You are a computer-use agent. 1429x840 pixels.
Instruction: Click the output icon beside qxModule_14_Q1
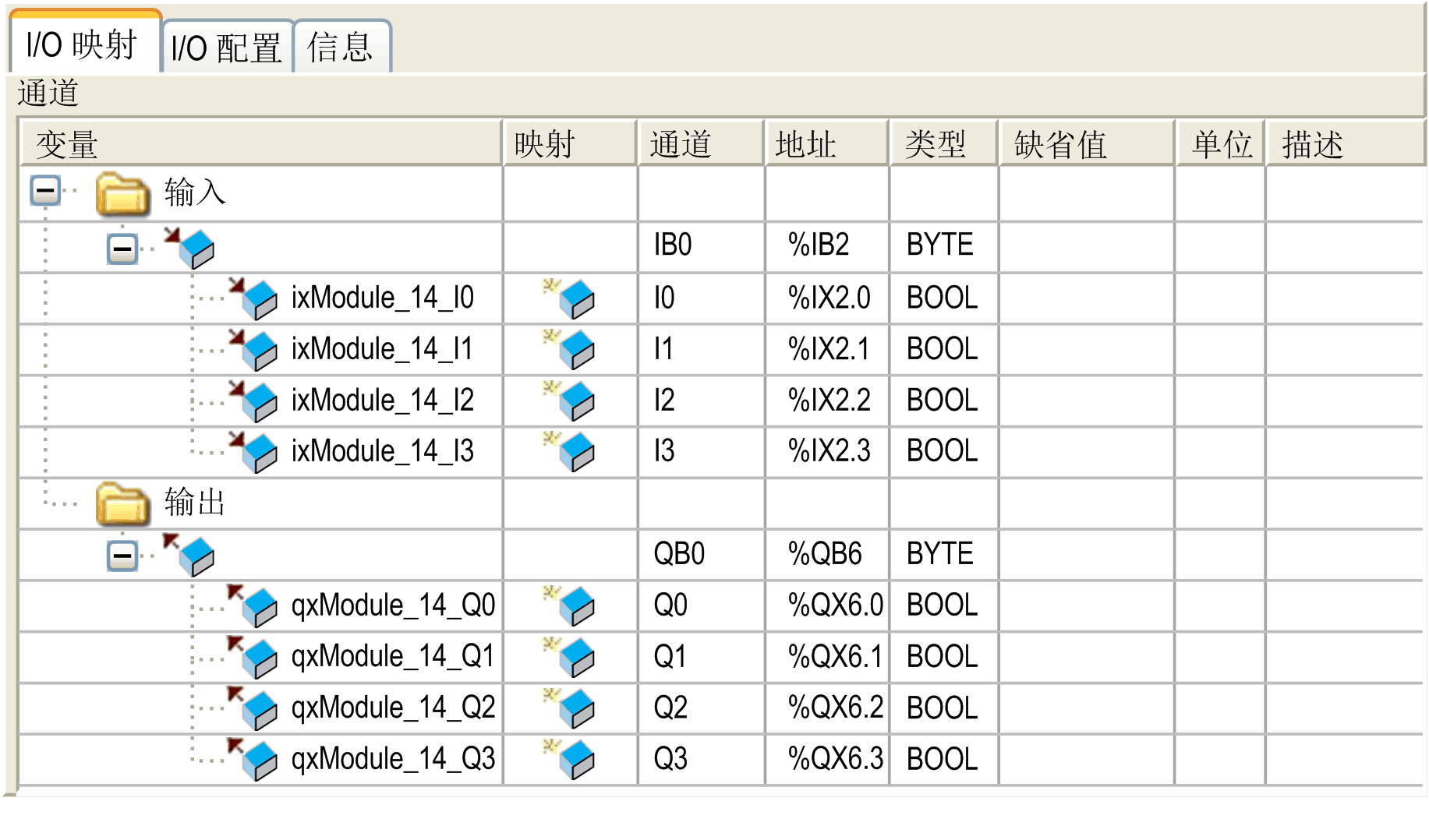pyautogui.click(x=254, y=657)
